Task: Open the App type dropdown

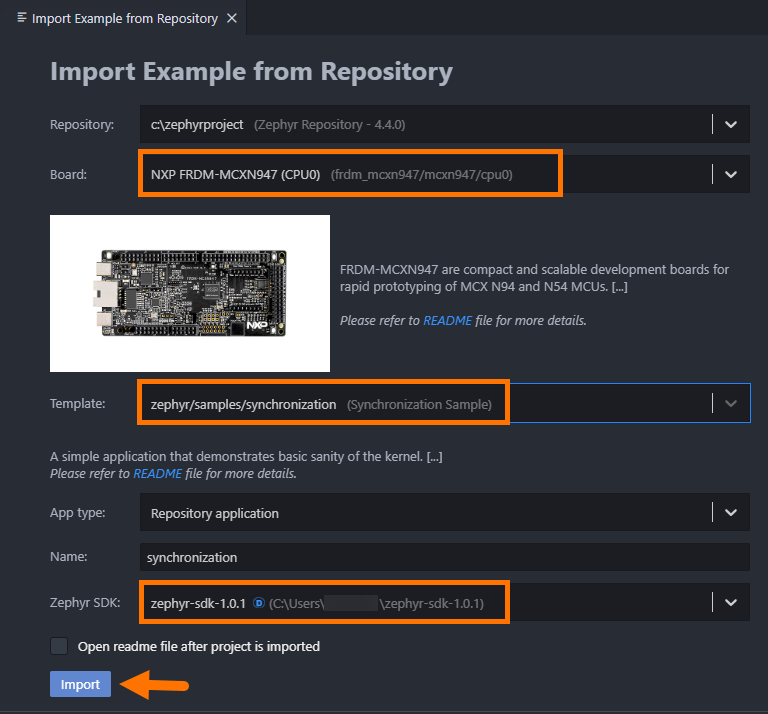Action: [x=445, y=512]
